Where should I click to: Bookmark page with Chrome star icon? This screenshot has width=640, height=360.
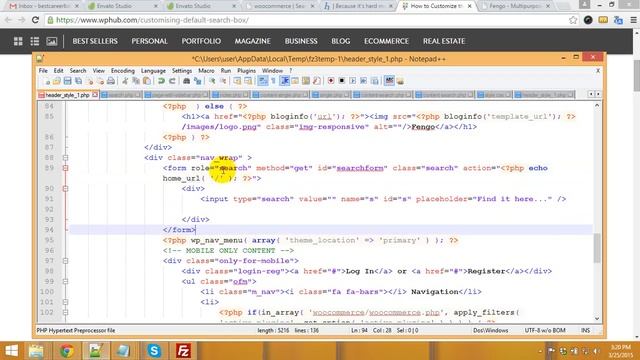click(x=573, y=20)
